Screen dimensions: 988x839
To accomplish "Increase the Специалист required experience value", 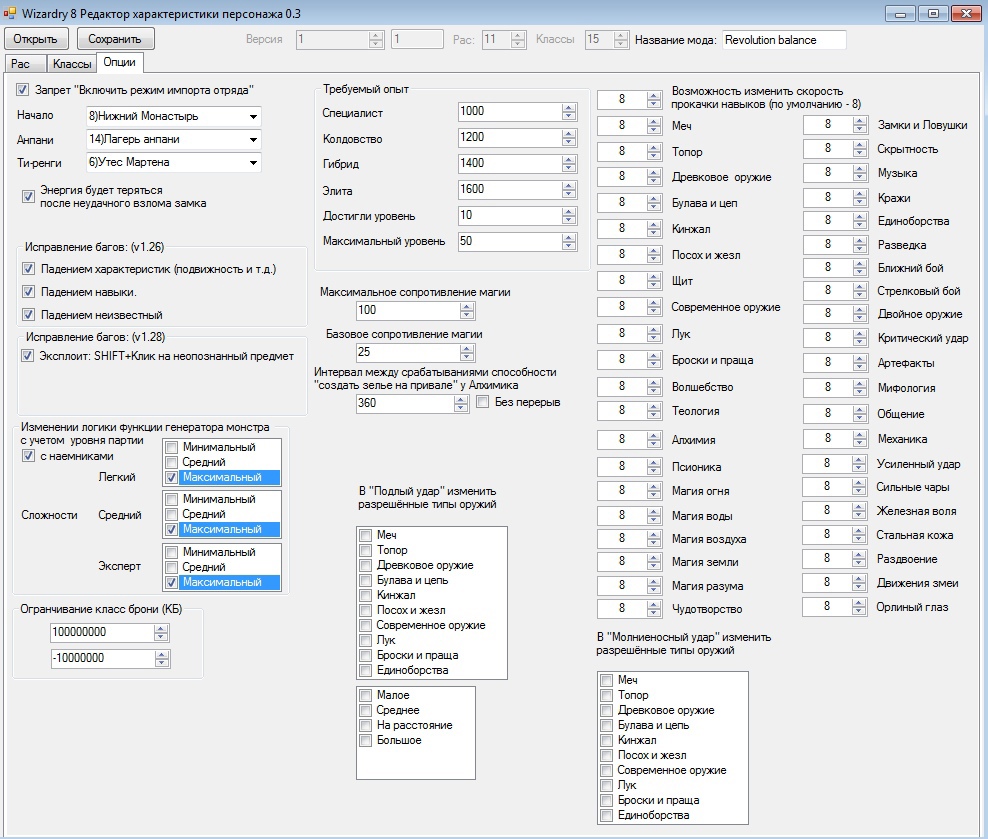I will click(569, 108).
